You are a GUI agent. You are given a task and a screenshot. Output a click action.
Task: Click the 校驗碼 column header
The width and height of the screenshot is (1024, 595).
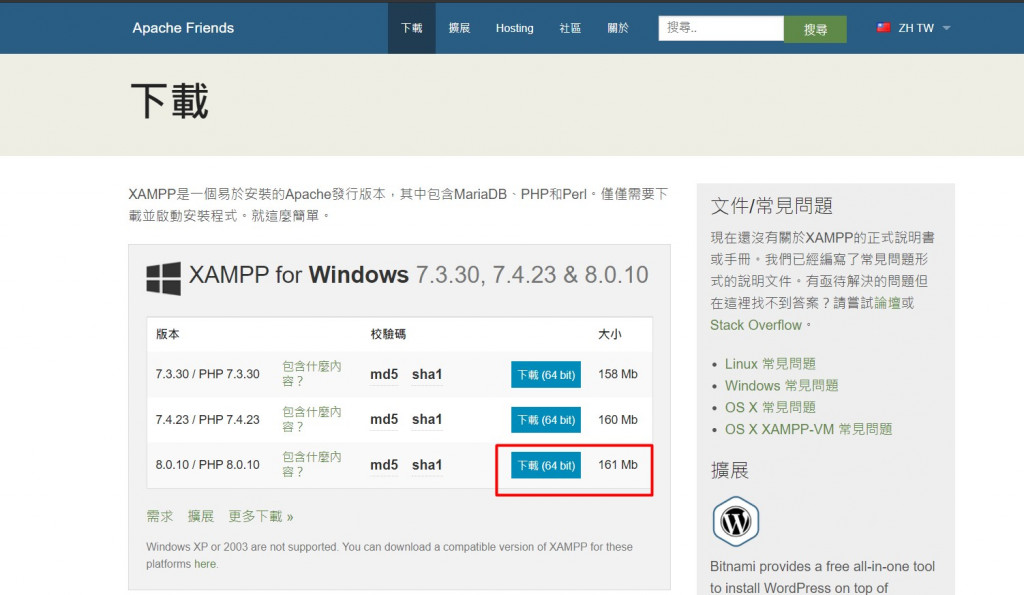tap(388, 334)
